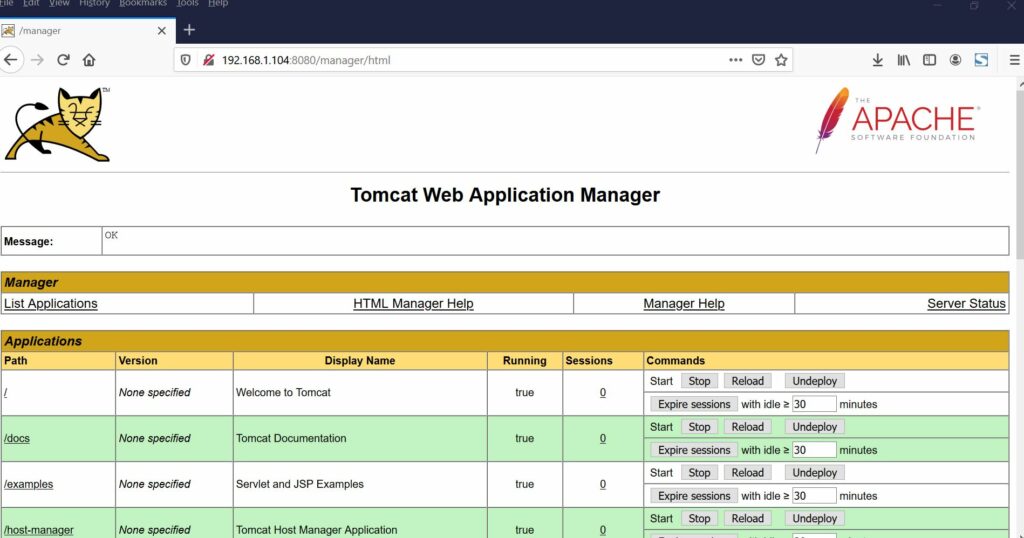The height and width of the screenshot is (538, 1024).
Task: Stop the Tomcat Host Manager Application
Action: point(699,518)
